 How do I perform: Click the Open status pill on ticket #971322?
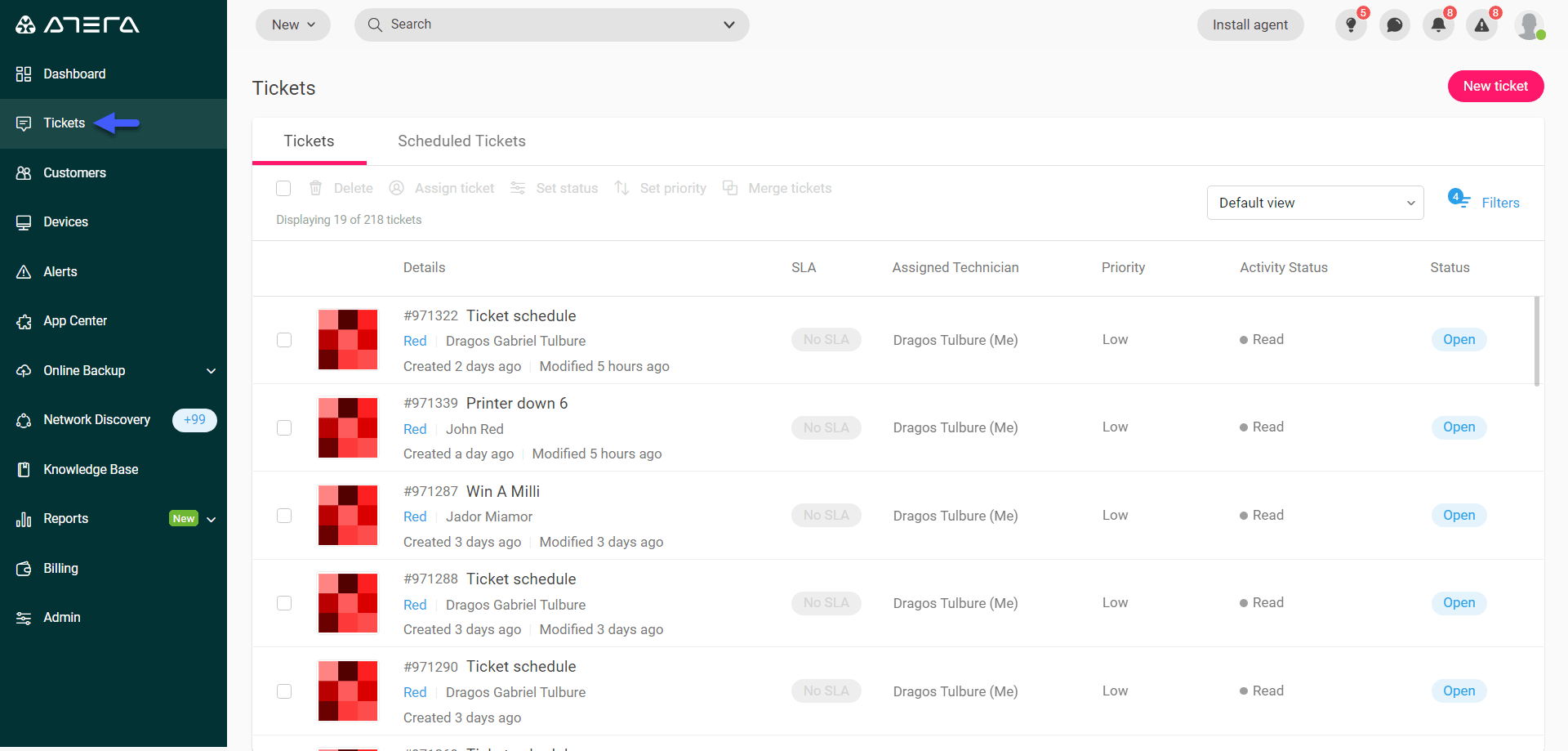coord(1459,339)
